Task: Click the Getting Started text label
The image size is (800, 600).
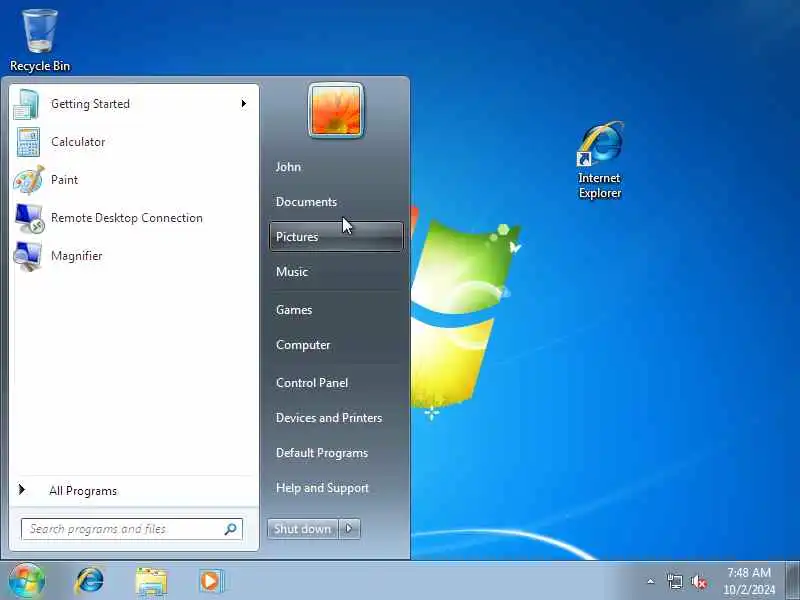Action: pyautogui.click(x=90, y=104)
